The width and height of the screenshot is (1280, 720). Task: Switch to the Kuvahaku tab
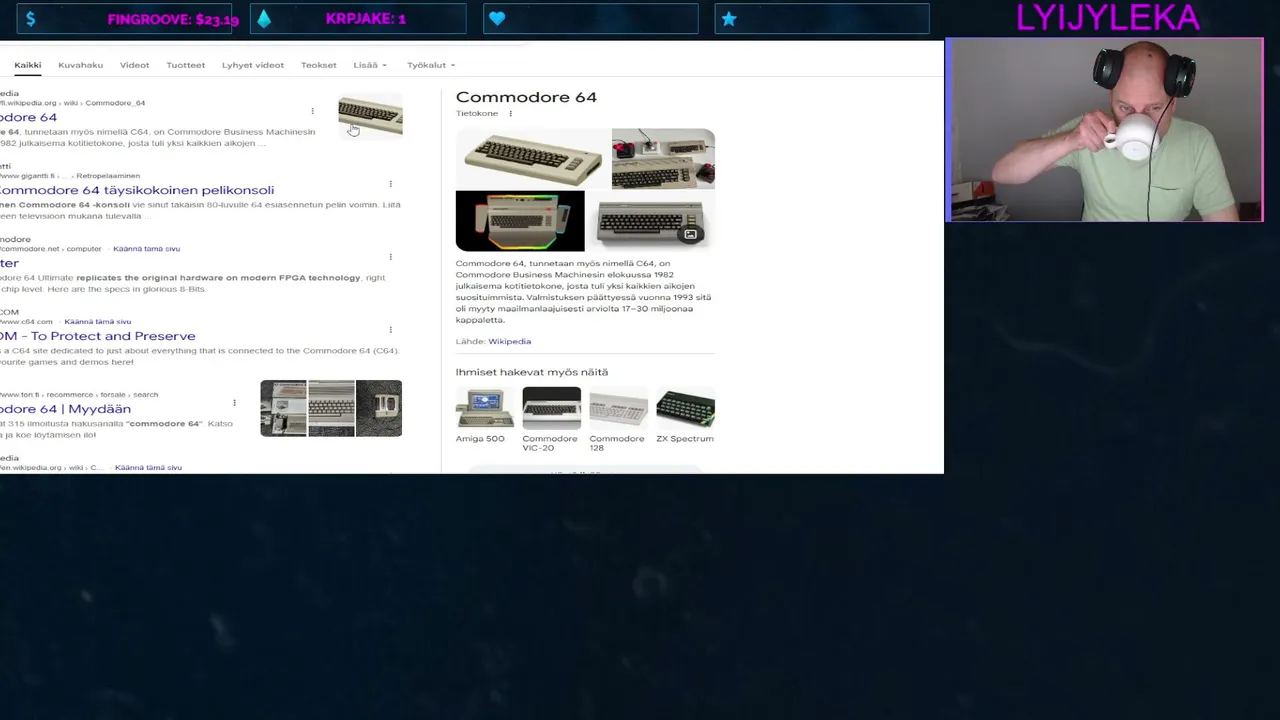click(x=80, y=65)
